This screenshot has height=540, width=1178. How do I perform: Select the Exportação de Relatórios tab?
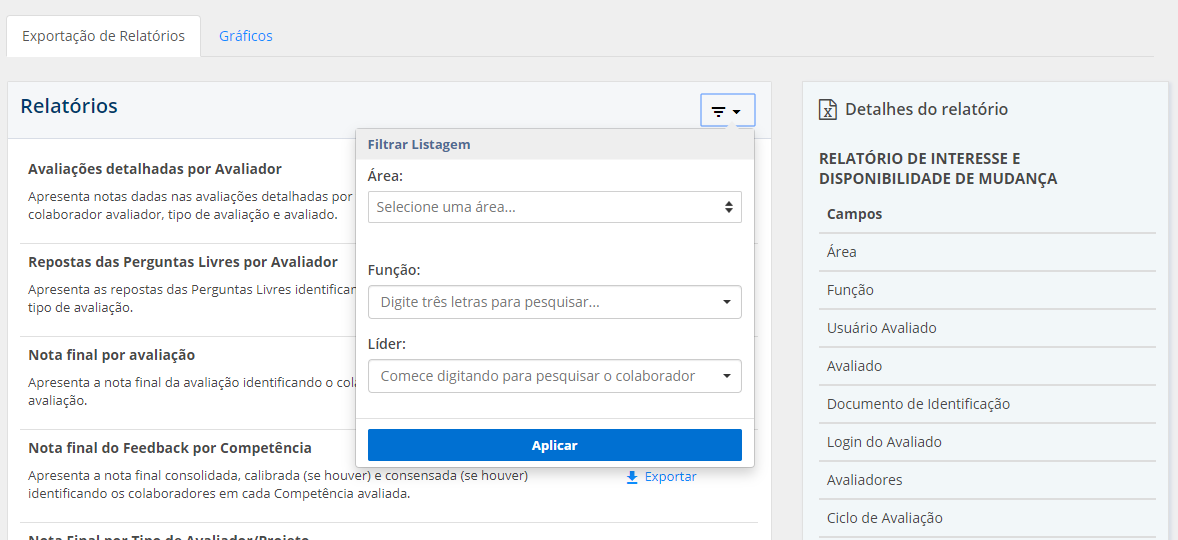tap(103, 36)
